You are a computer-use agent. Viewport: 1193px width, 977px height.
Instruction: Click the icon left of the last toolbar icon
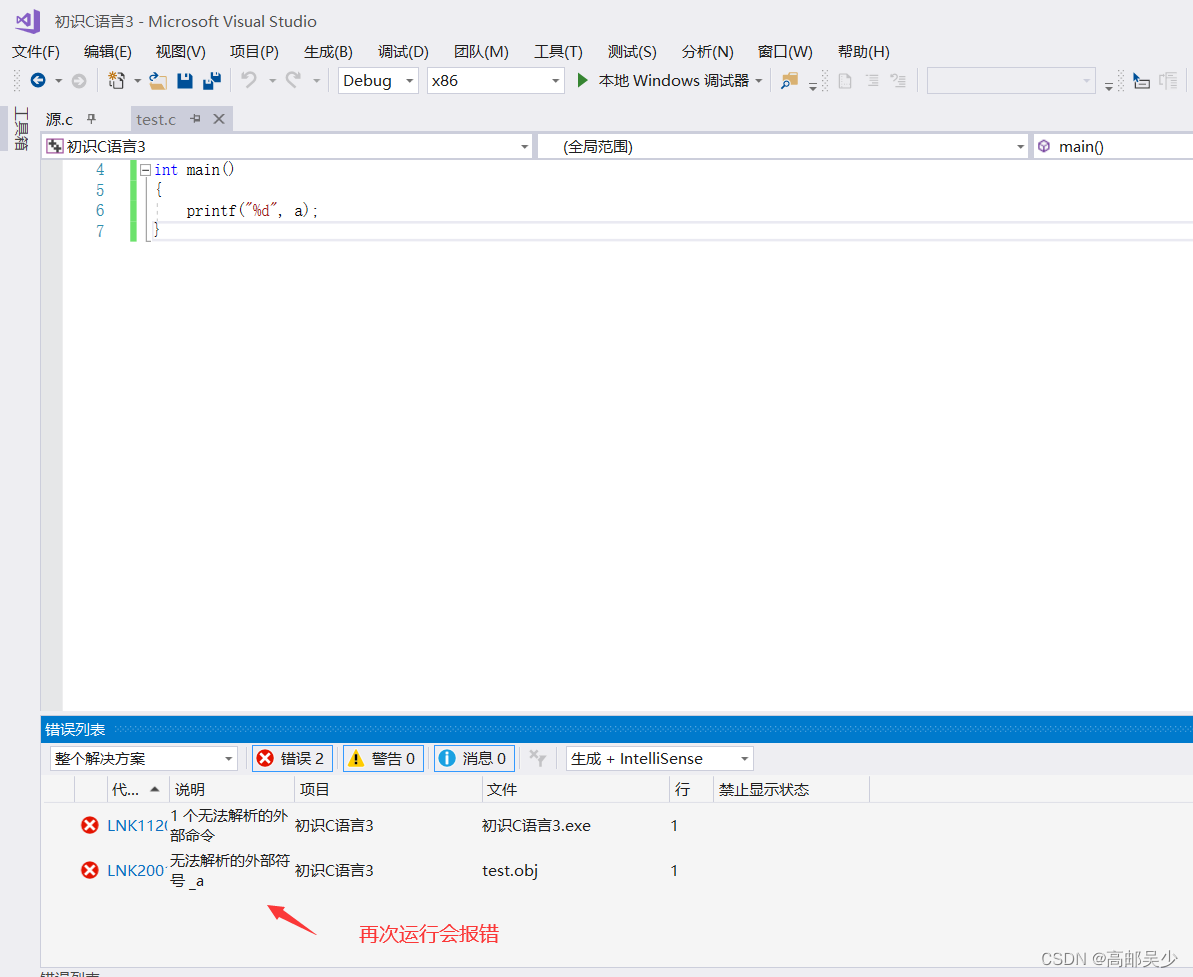[x=1141, y=80]
